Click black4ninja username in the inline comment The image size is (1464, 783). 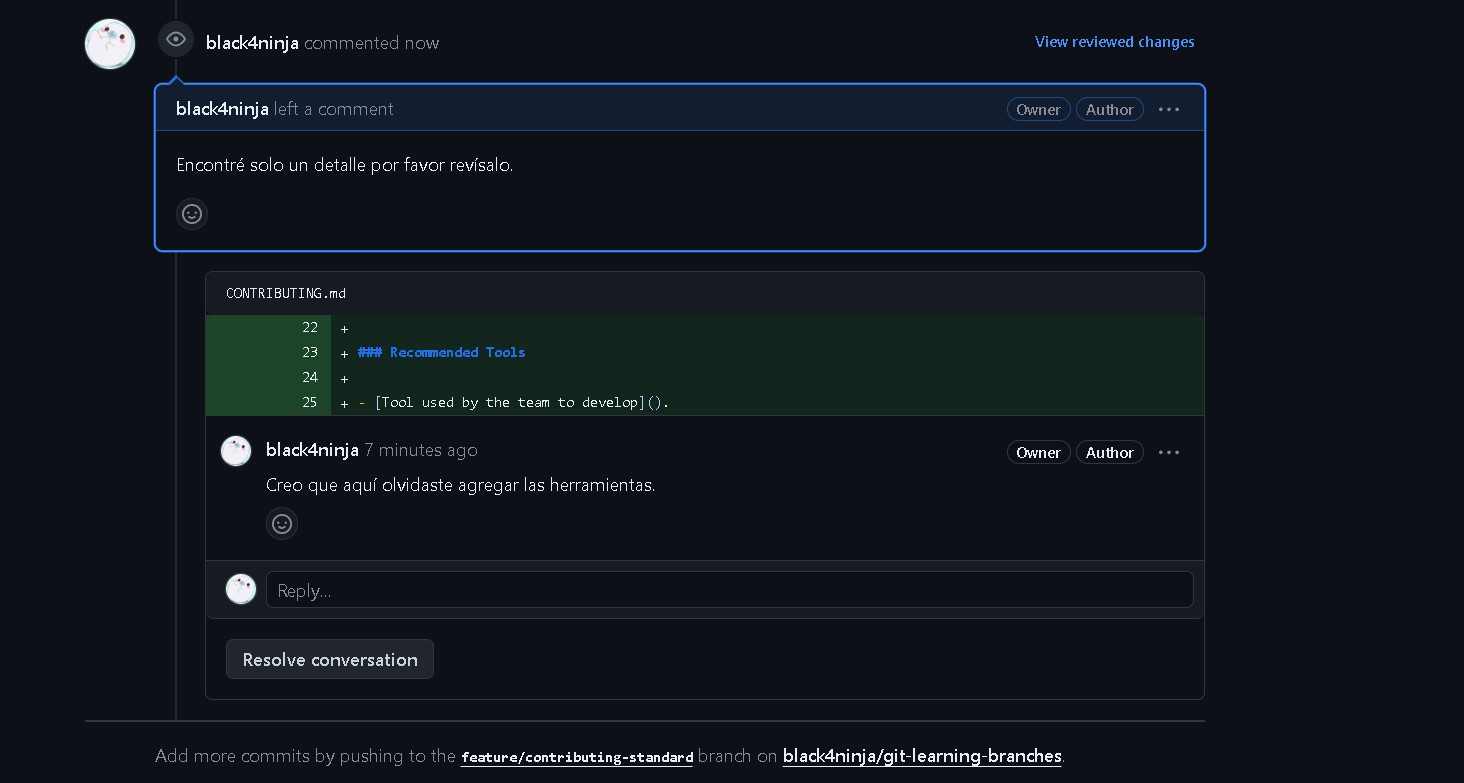tap(312, 450)
